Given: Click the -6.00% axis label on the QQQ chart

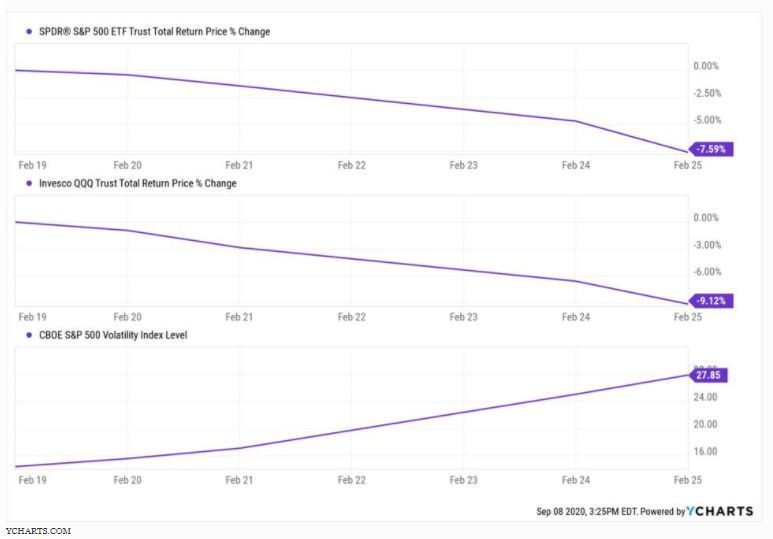Looking at the screenshot, I should pyautogui.click(x=707, y=272).
